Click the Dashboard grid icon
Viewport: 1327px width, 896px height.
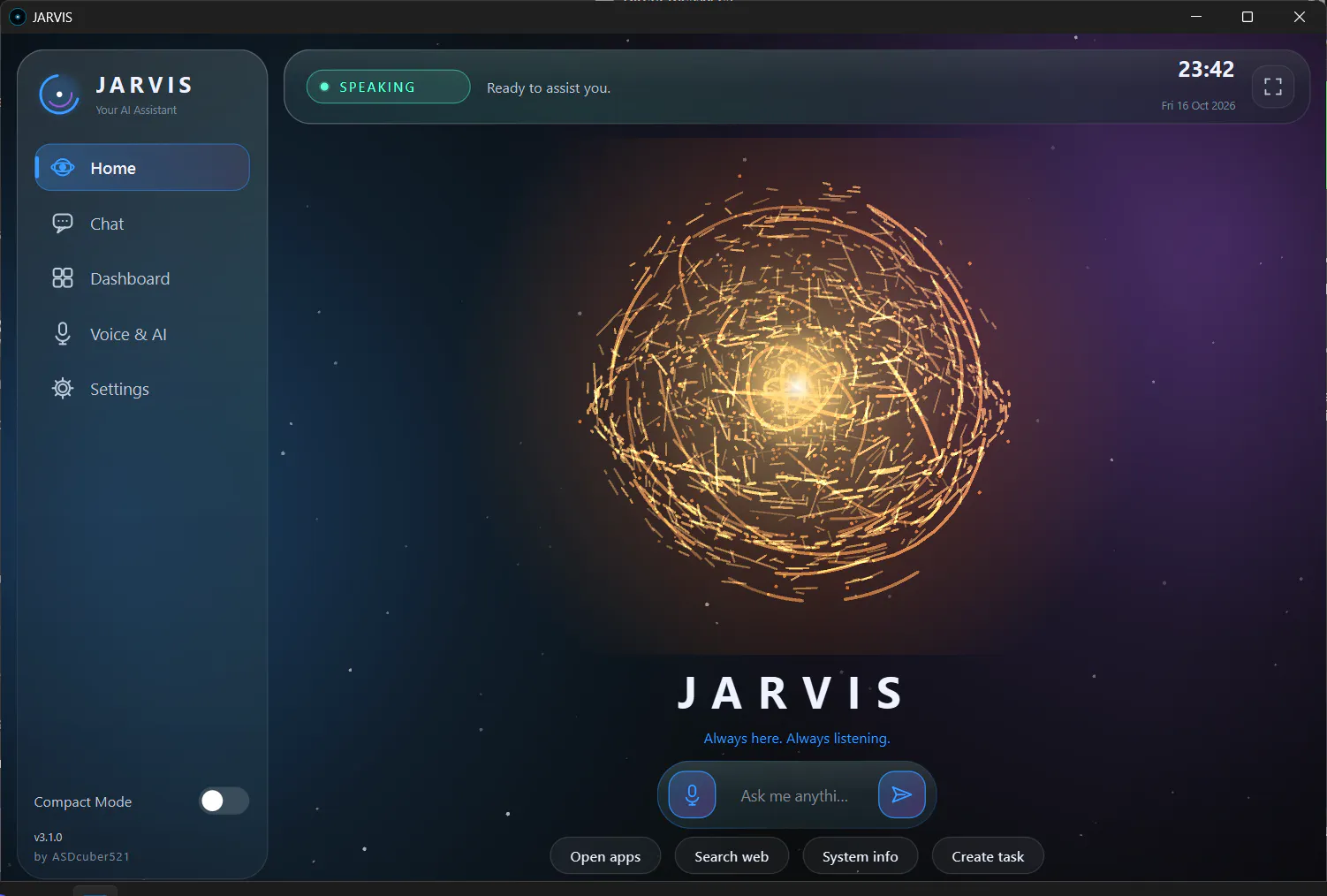point(63,278)
